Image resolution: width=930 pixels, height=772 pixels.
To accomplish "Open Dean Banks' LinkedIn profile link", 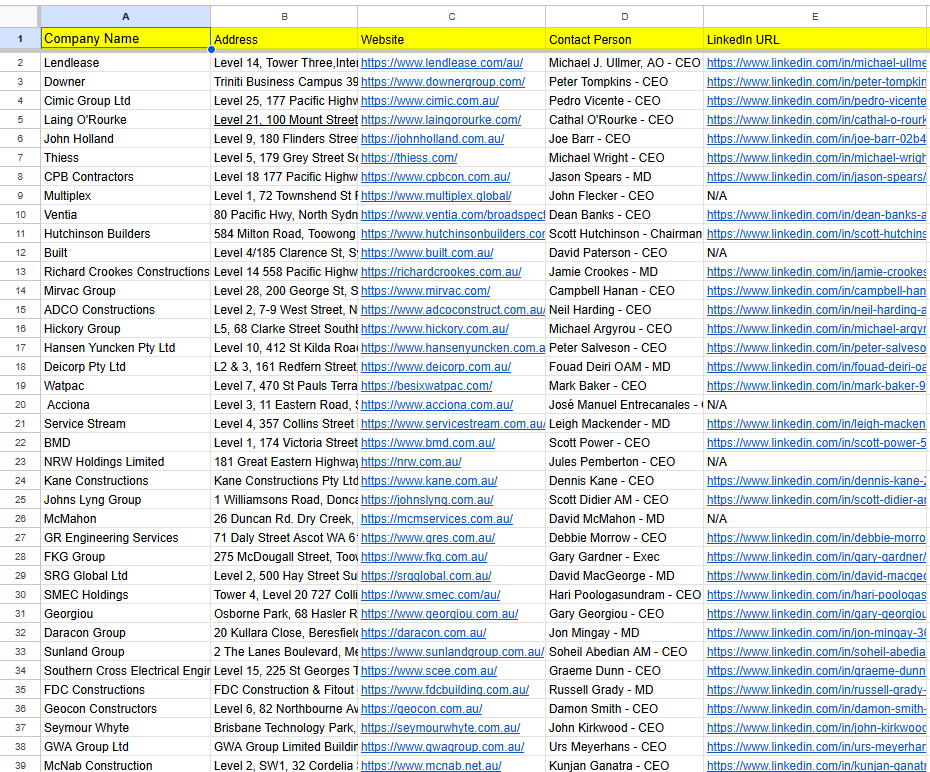I will point(816,215).
